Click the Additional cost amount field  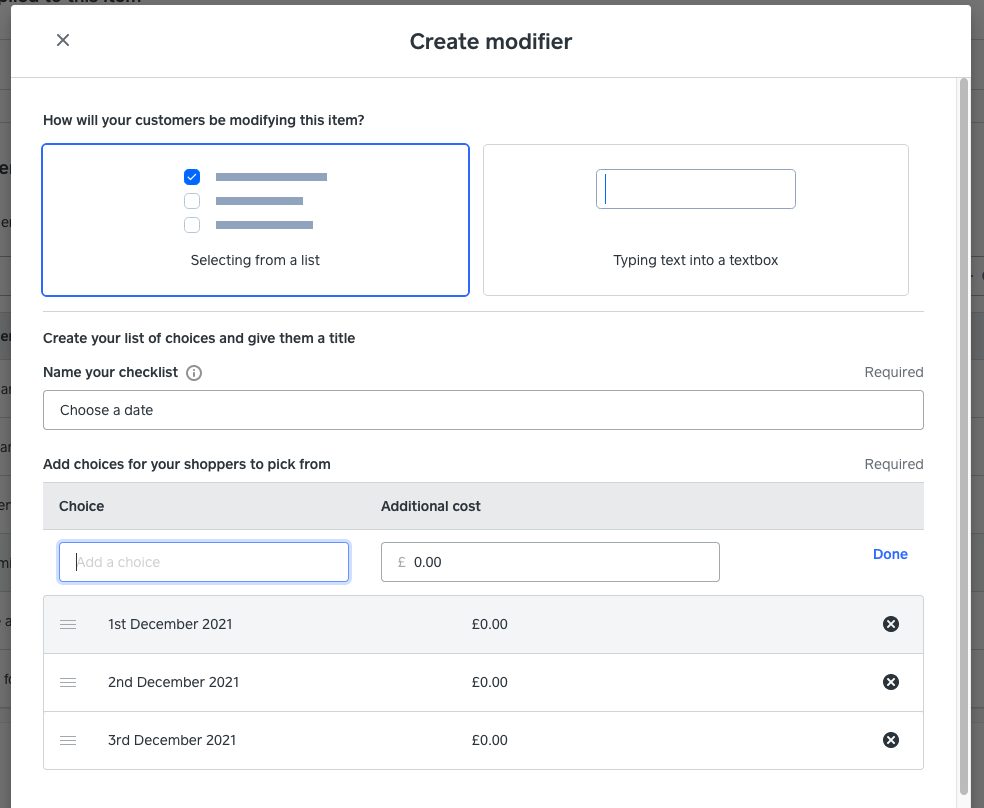pos(560,562)
